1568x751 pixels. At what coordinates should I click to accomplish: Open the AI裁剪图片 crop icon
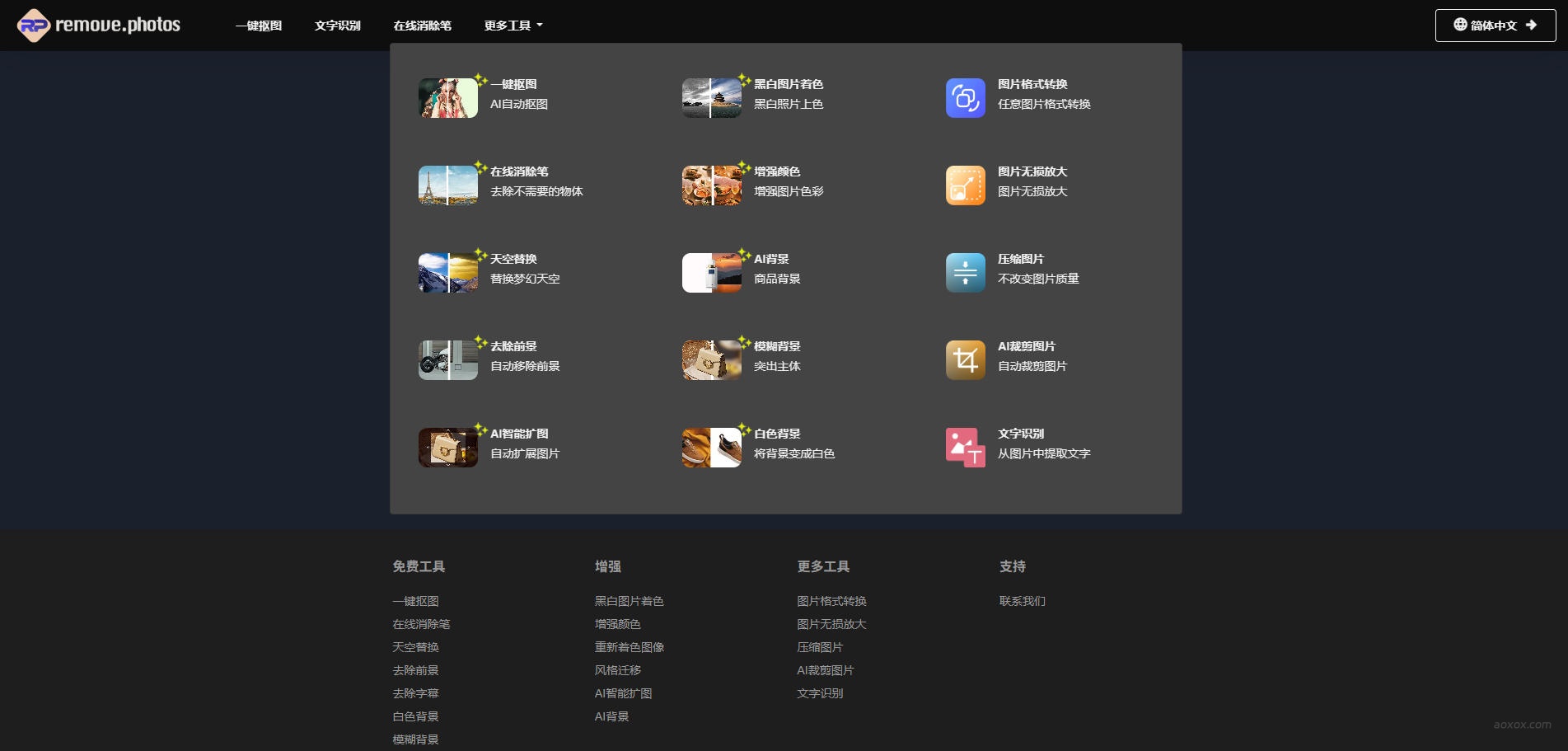pyautogui.click(x=965, y=360)
